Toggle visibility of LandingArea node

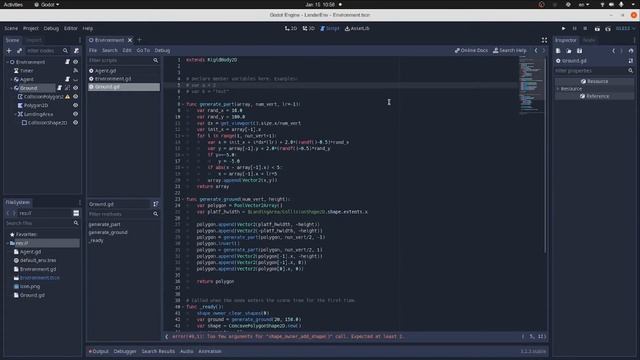(x=76, y=114)
